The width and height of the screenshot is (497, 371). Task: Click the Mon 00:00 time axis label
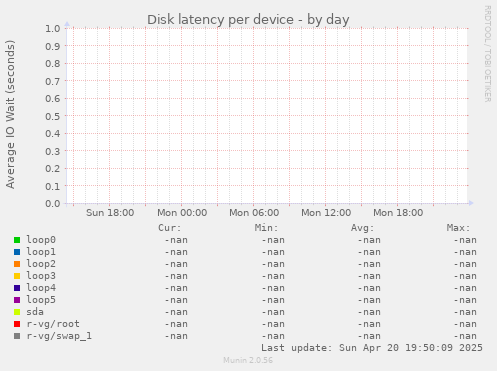click(x=182, y=213)
